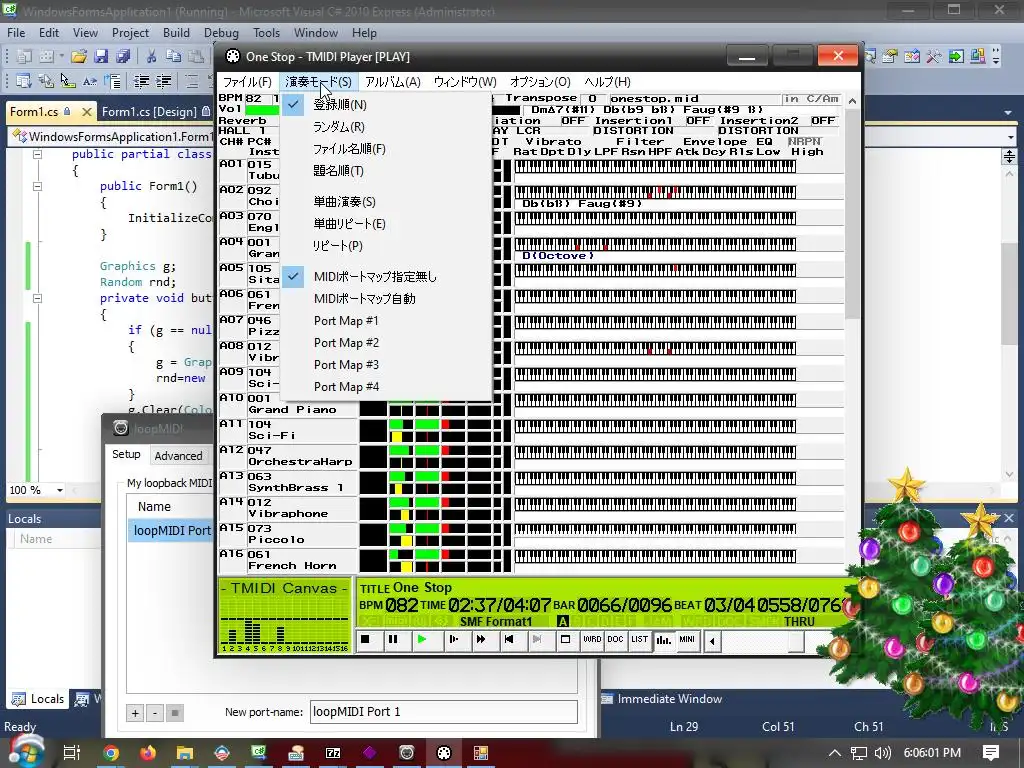This screenshot has height=768, width=1024.
Task: Open the WRD display
Action: click(x=592, y=639)
